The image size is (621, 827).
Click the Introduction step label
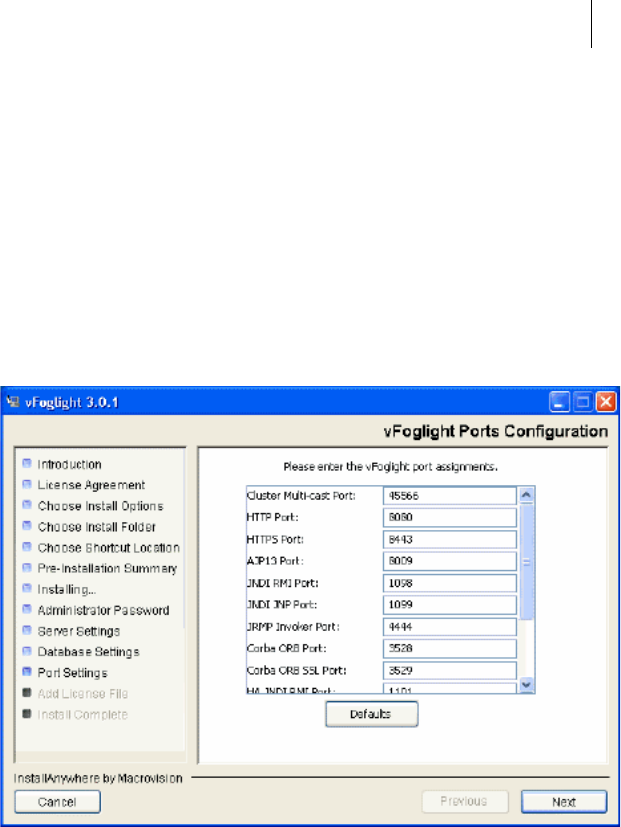pyautogui.click(x=70, y=465)
